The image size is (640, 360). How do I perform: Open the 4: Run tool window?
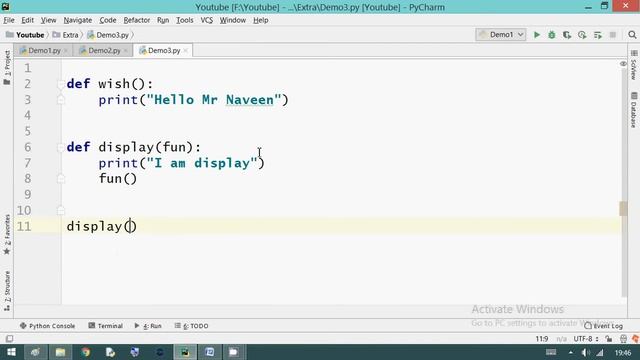(148, 326)
